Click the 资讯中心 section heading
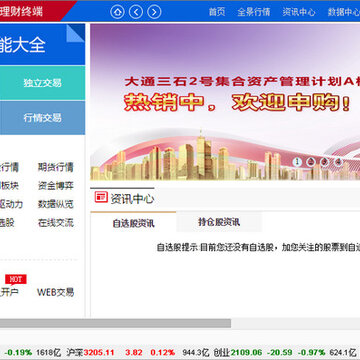360x360 pixels. (132, 199)
